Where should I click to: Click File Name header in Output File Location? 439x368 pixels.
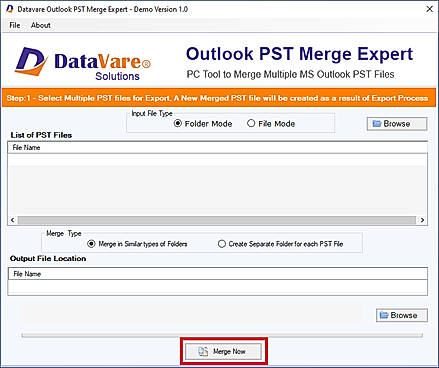point(217,274)
